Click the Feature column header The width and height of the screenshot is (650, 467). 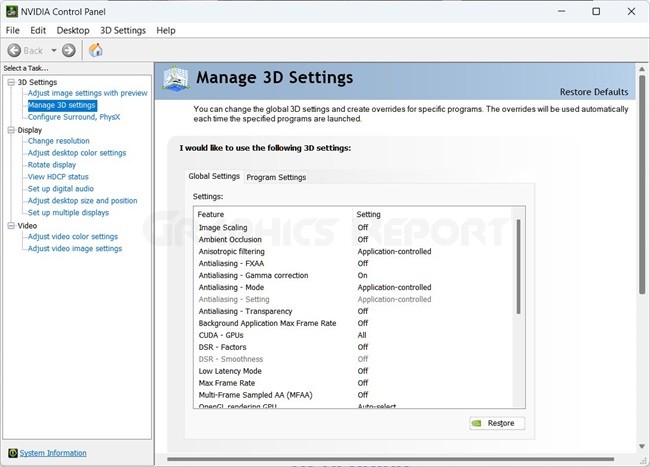273,214
